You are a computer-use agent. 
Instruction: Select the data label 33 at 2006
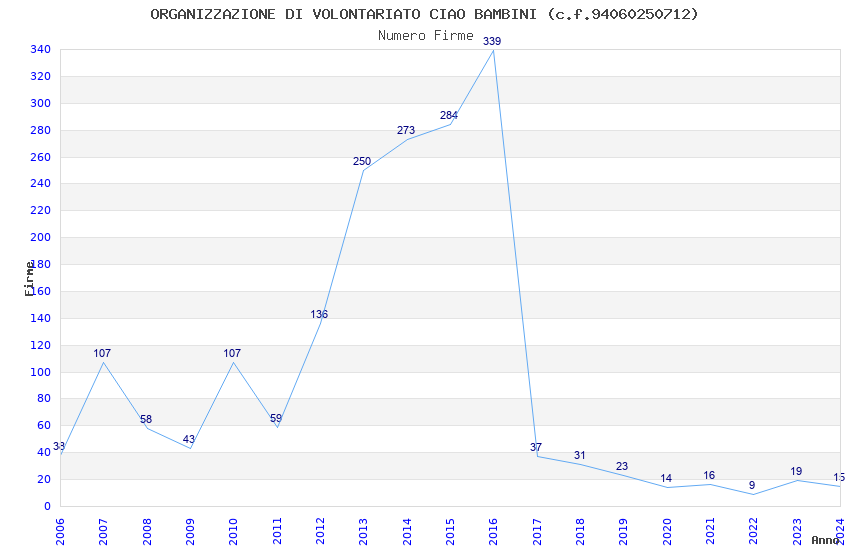(x=59, y=447)
